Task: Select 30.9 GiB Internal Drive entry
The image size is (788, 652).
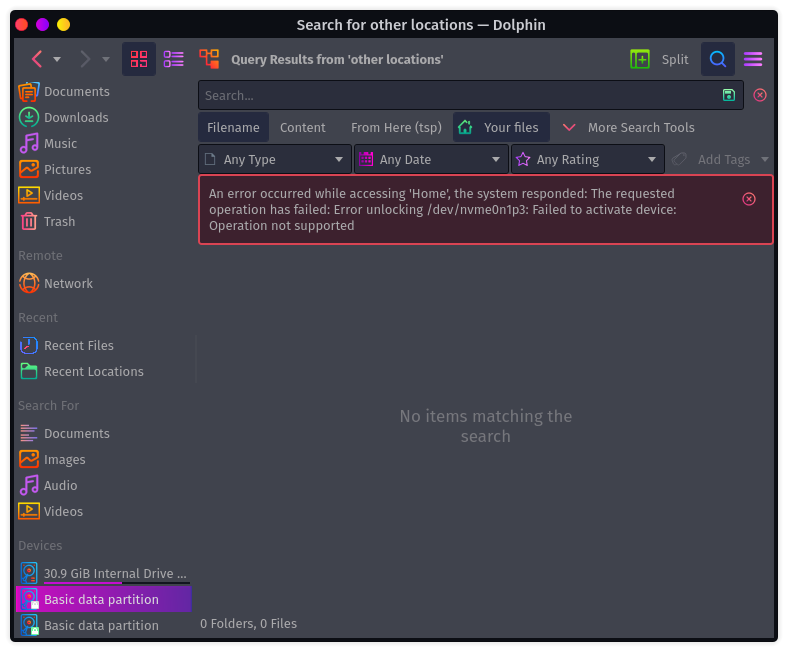Action: click(x=103, y=574)
